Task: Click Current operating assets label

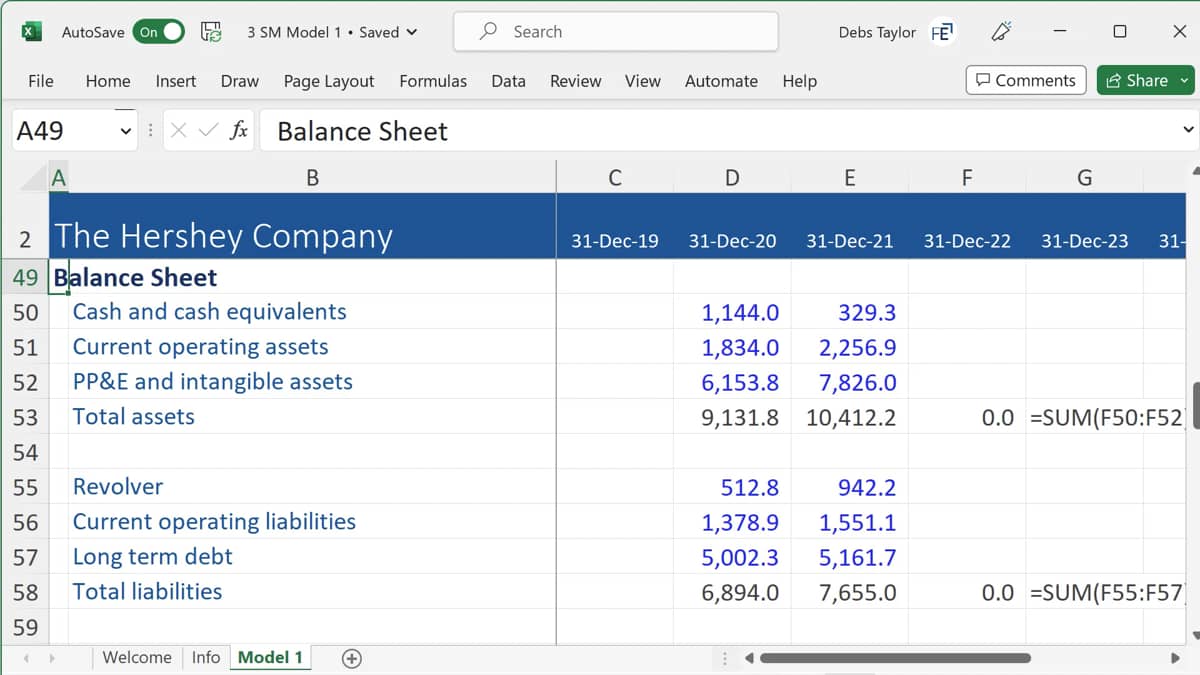Action: click(x=200, y=347)
